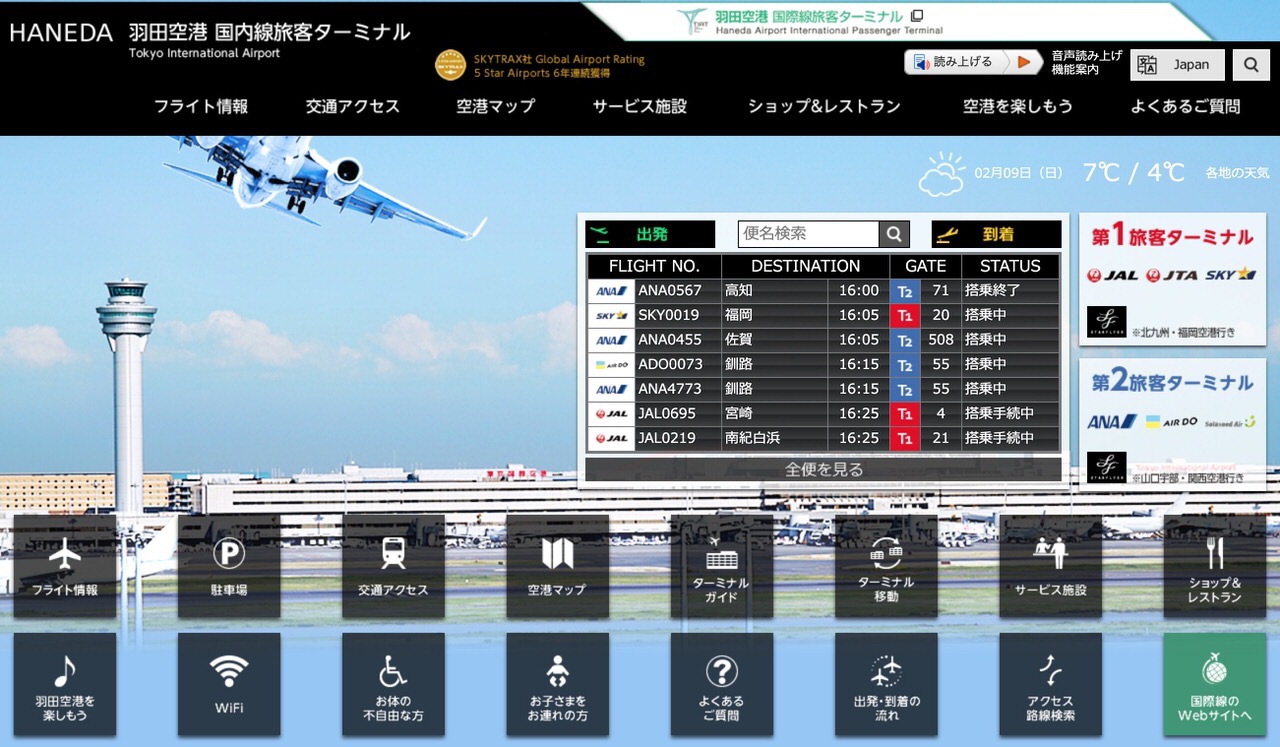The image size is (1280, 747).
Task: Click the orange play button for 読み上げる
Action: click(x=1022, y=62)
